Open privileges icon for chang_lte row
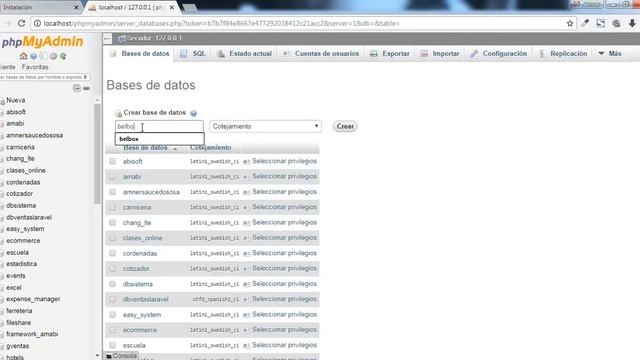640x360 pixels. click(246, 223)
